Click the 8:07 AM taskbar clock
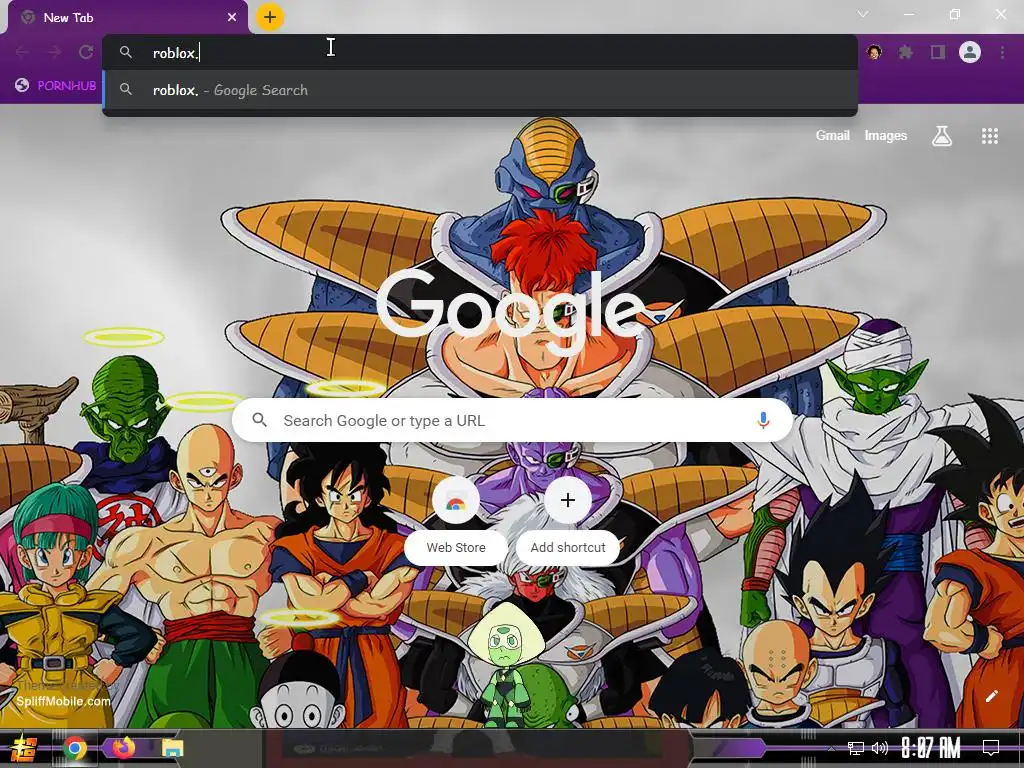1024x768 pixels. click(931, 748)
